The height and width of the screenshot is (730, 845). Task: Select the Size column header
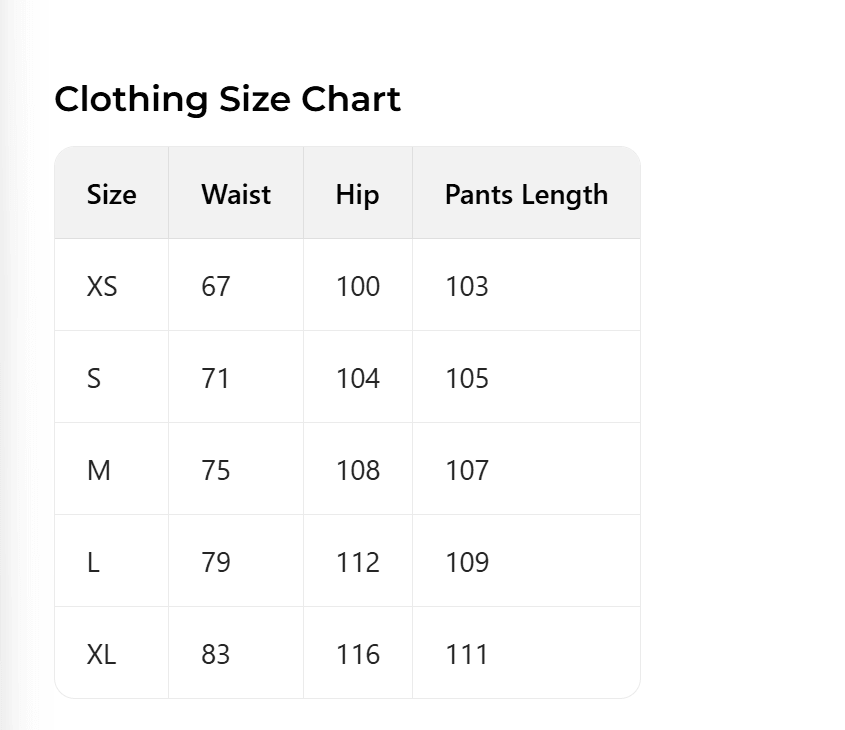(x=111, y=194)
